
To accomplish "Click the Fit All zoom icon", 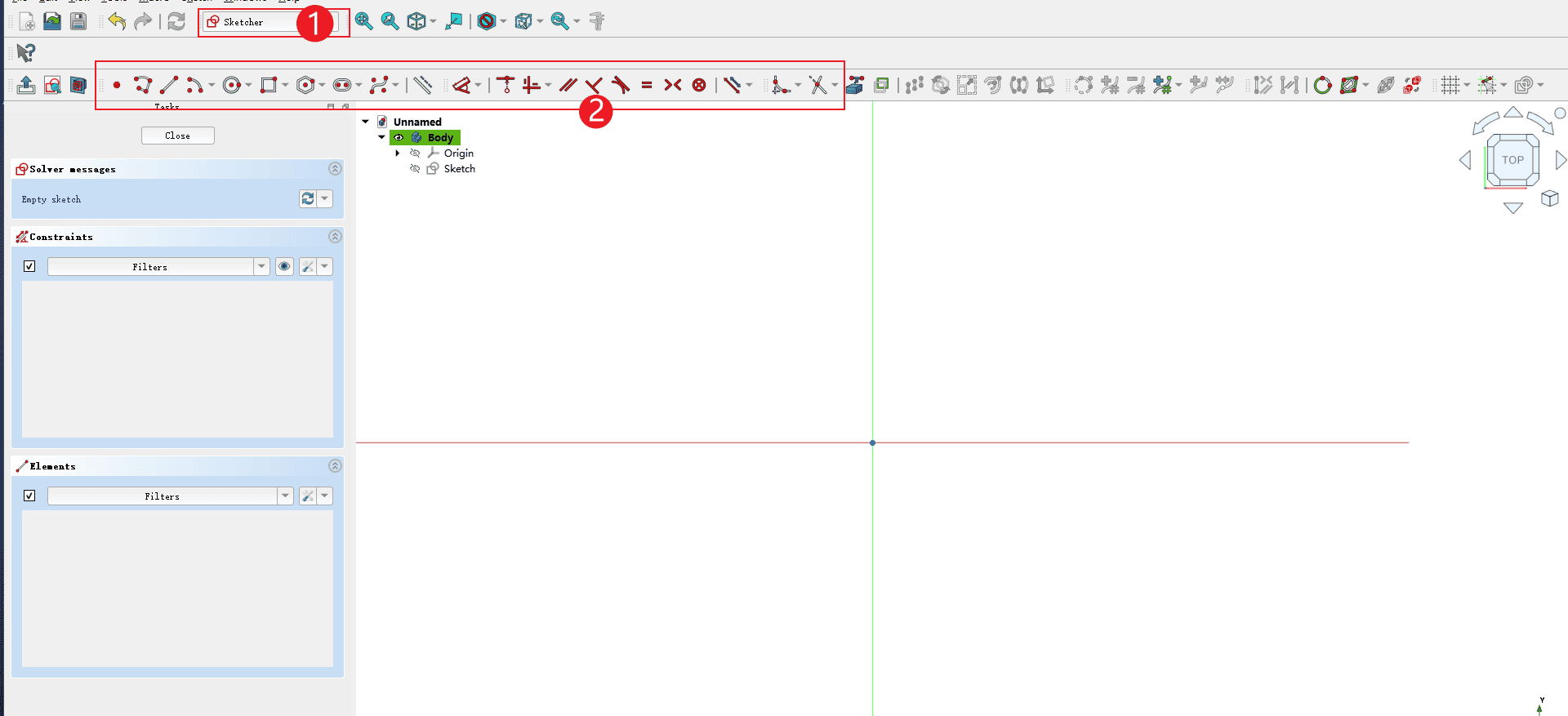I will point(364,22).
